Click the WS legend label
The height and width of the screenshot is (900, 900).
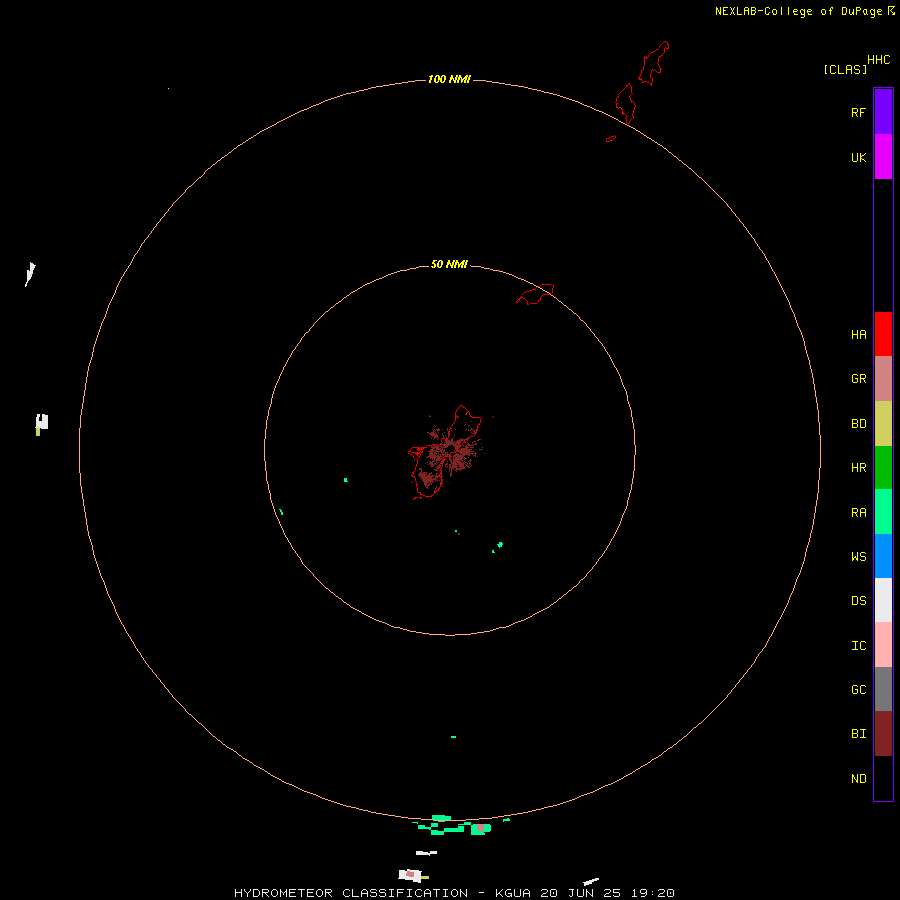pyautogui.click(x=858, y=556)
